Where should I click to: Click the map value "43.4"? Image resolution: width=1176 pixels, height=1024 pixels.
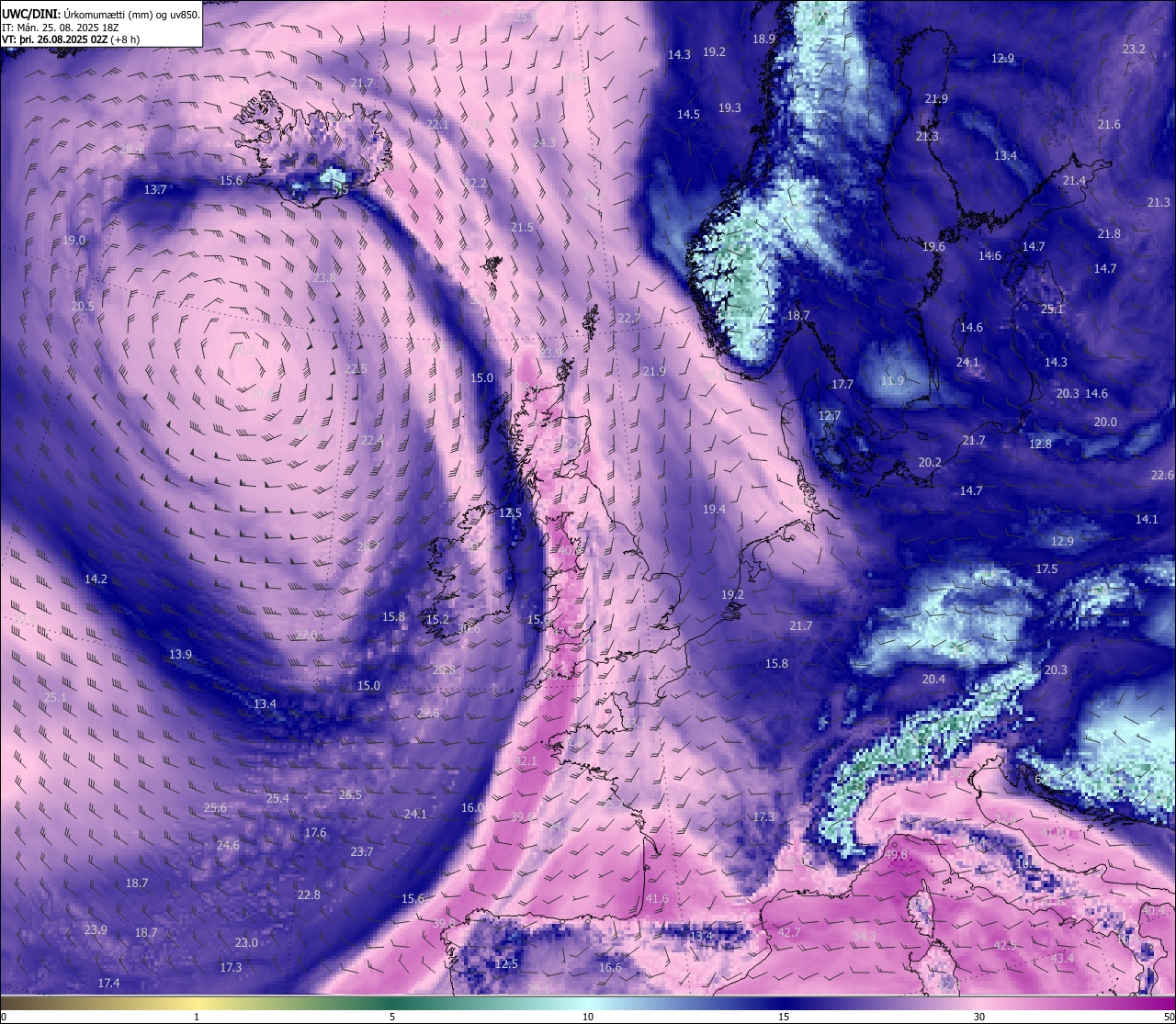point(1062,958)
